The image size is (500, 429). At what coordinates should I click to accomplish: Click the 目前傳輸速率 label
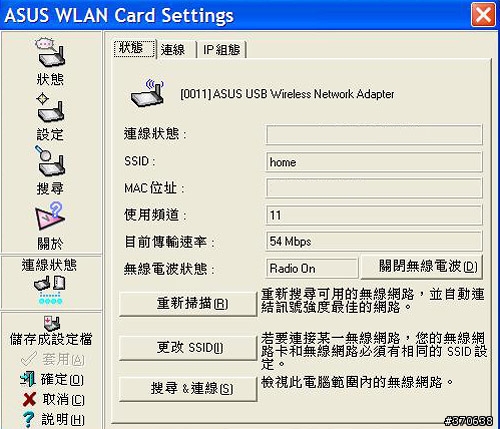coord(169,242)
